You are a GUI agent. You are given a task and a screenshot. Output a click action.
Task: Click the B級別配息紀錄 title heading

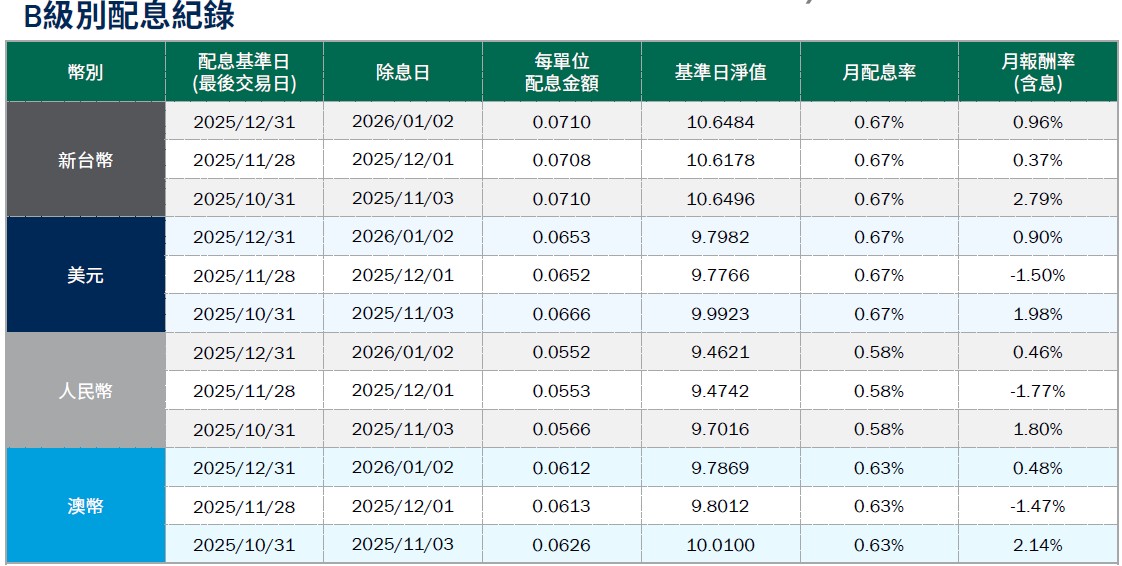point(128,16)
